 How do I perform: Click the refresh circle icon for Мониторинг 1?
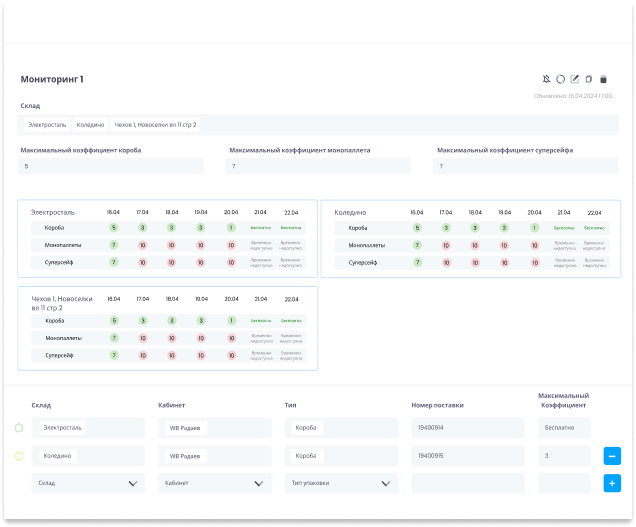(561, 79)
